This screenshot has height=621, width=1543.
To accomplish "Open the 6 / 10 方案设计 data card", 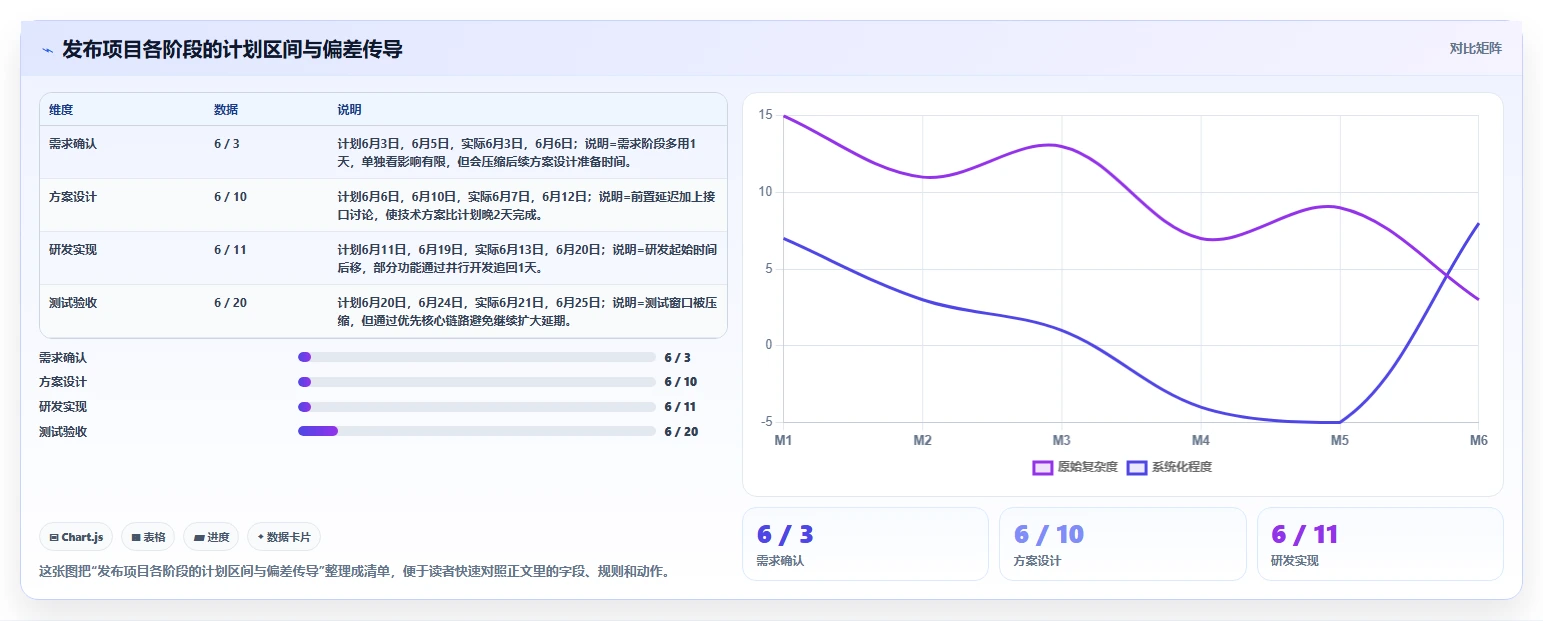I will 1122,544.
